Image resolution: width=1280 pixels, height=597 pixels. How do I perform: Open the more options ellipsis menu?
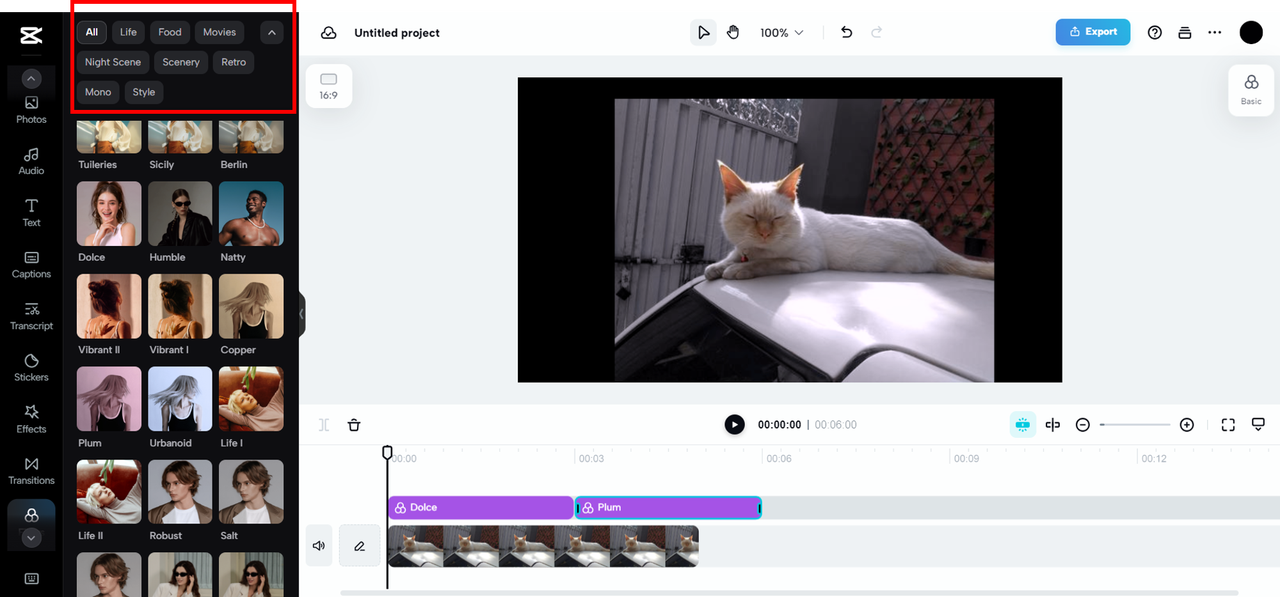click(1215, 33)
